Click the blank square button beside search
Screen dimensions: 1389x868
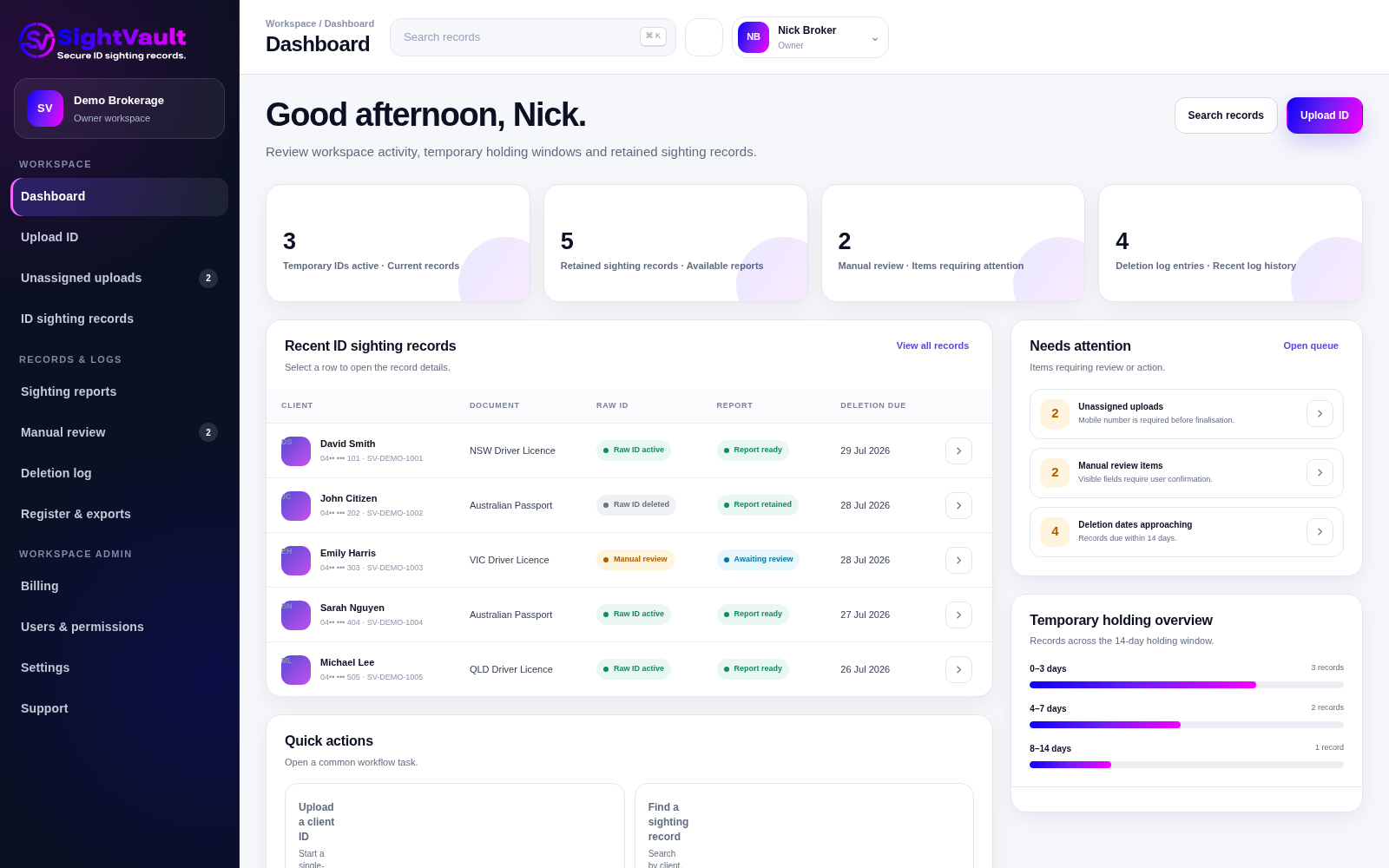click(x=704, y=37)
